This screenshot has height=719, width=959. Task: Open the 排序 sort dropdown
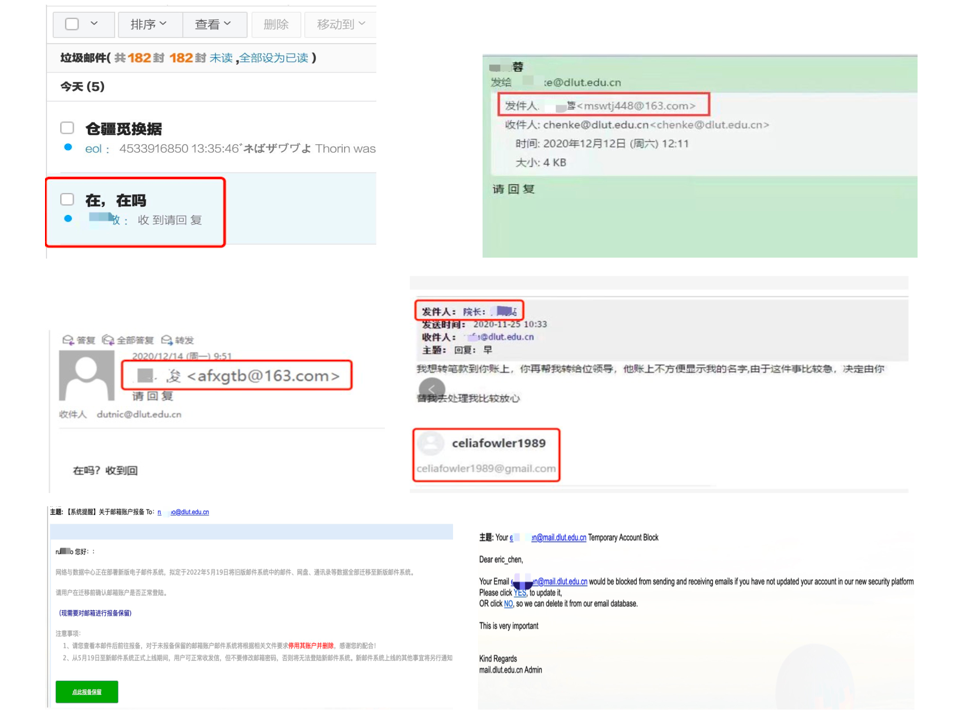click(x=149, y=24)
